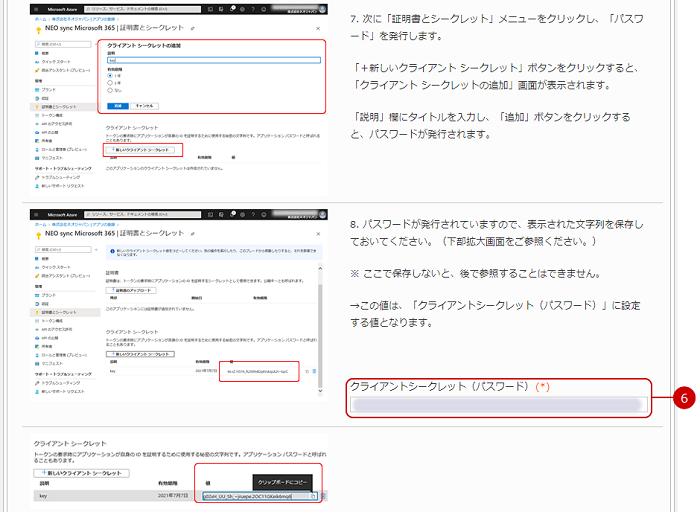Click step 8 instruction text パスワードが発行されています
The image size is (700, 512).
click(496, 233)
